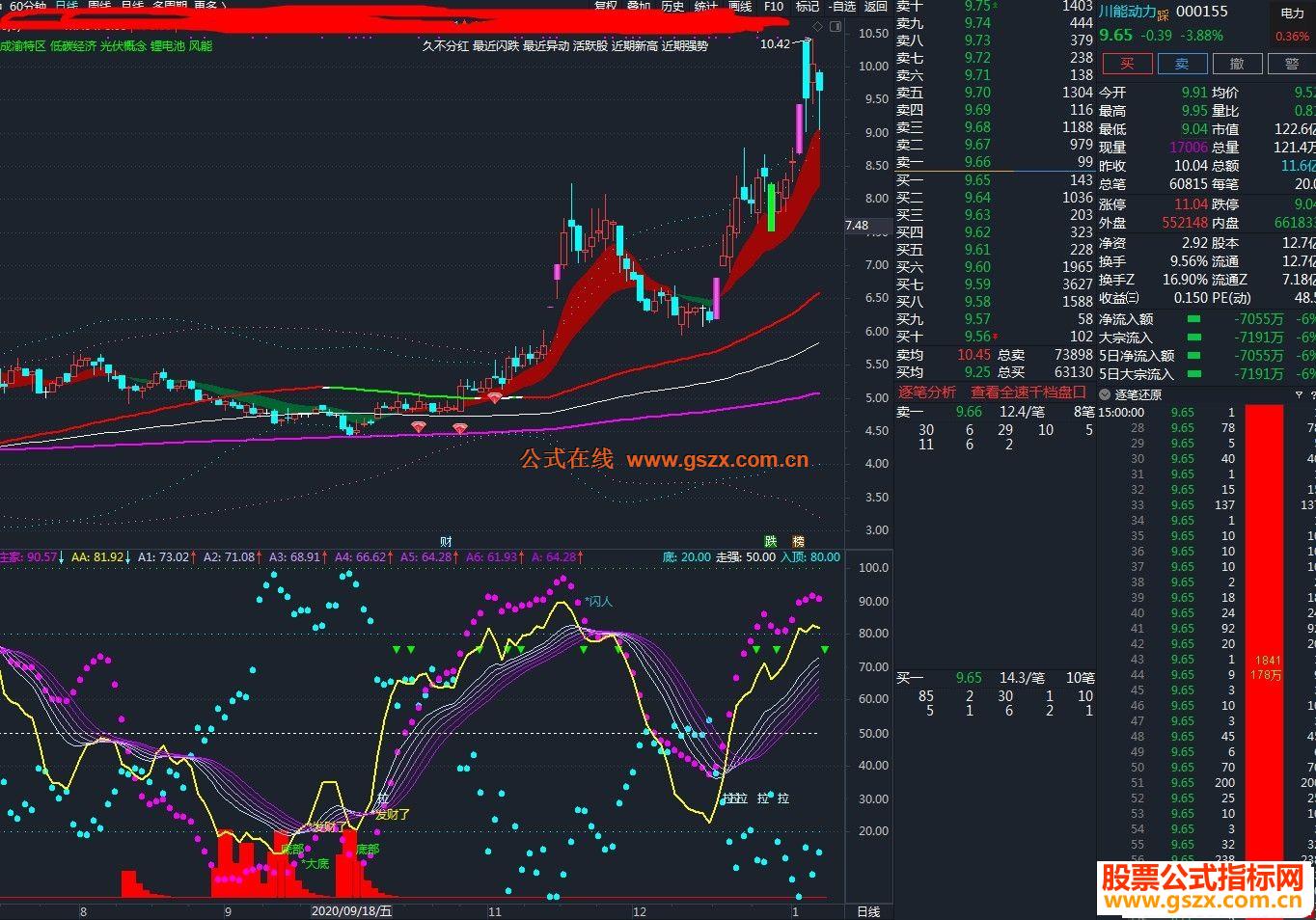The width and height of the screenshot is (1316, 920).
Task: Click the 卖 sell button
Action: 1182,64
